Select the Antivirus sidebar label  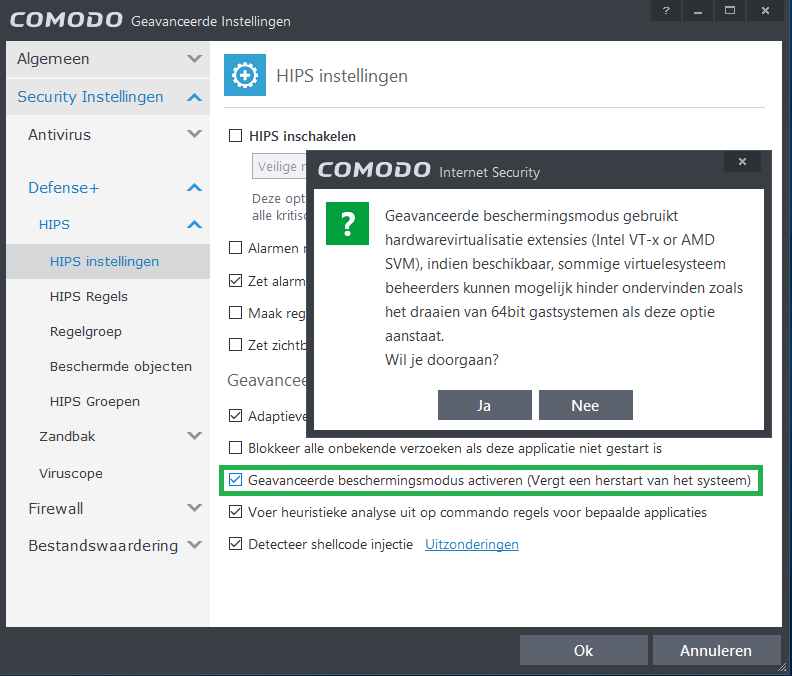[60, 135]
